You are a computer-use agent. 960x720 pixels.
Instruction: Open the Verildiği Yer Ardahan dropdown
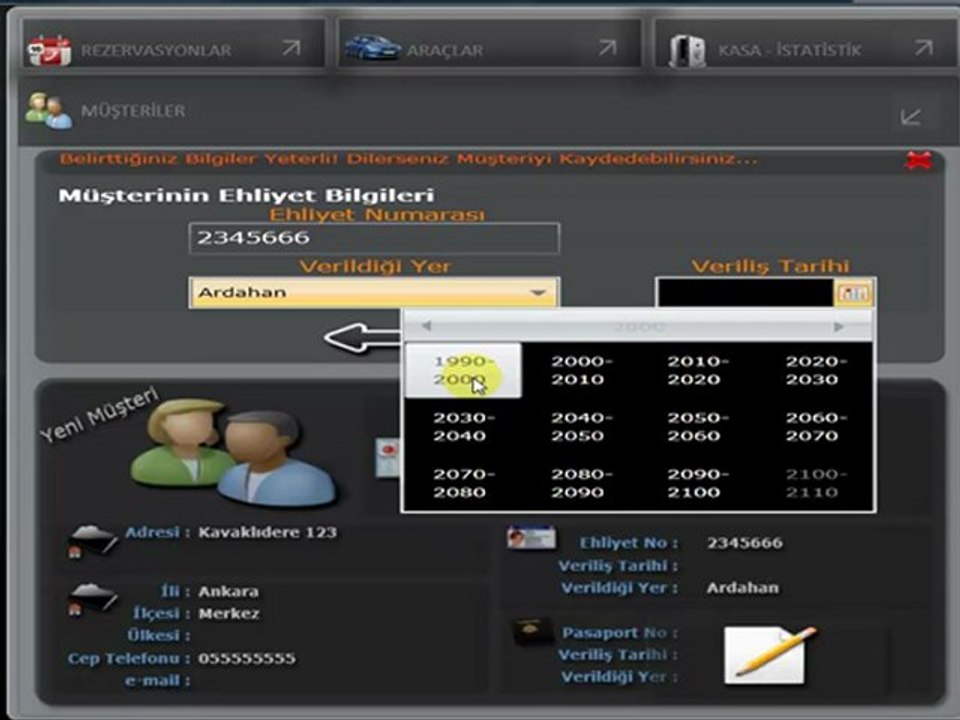(x=374, y=293)
